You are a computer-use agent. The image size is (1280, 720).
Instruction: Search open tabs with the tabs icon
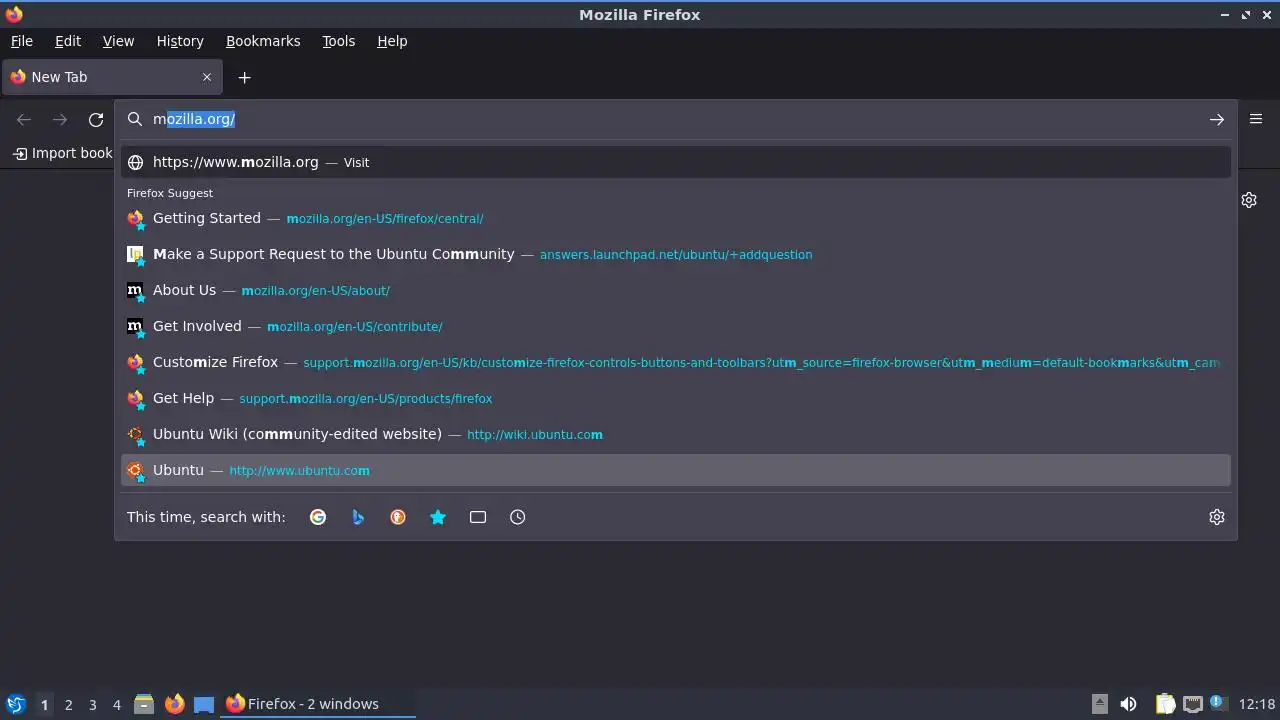[478, 517]
